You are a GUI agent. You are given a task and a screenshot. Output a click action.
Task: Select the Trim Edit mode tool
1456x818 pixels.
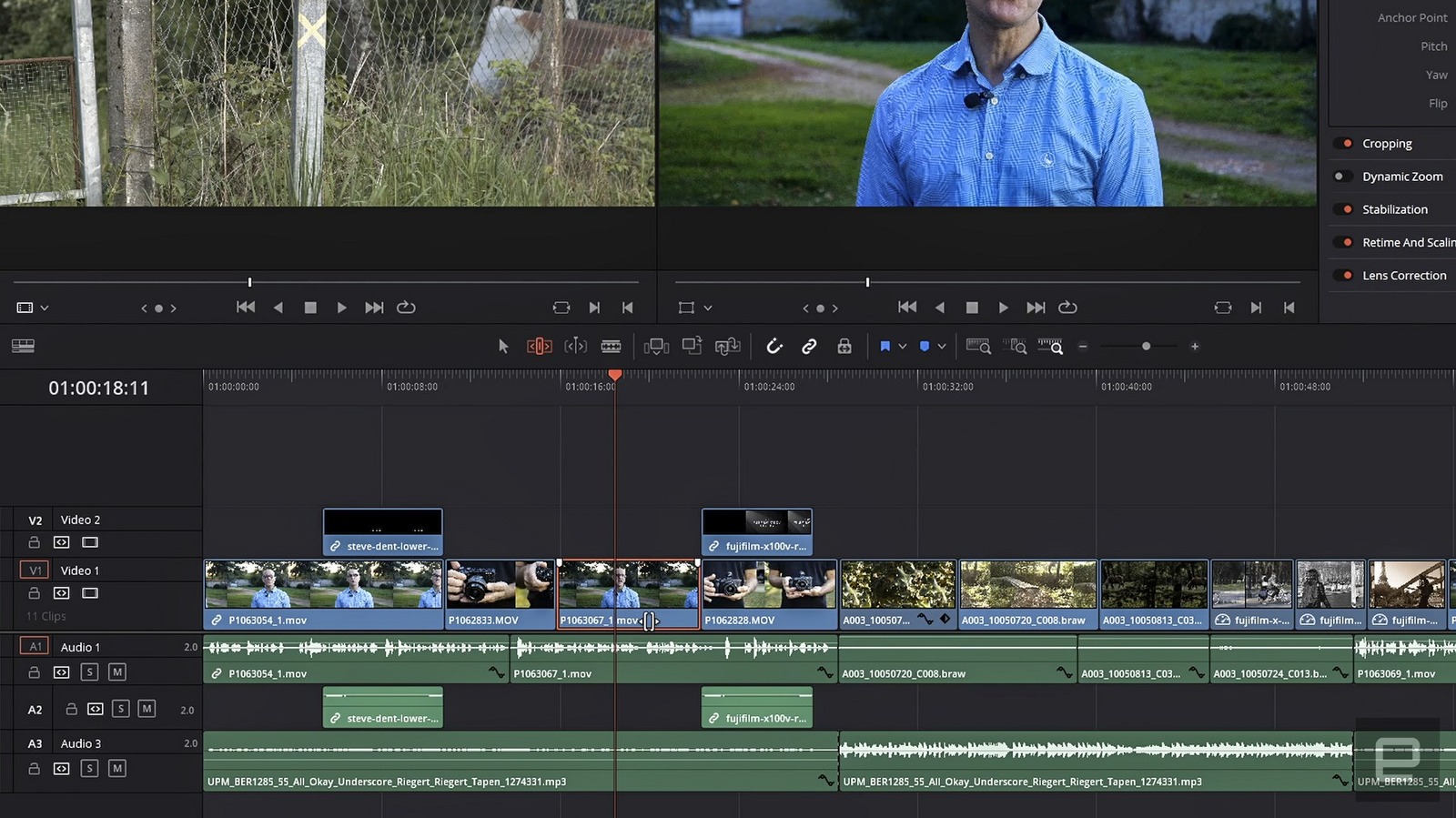coord(539,347)
